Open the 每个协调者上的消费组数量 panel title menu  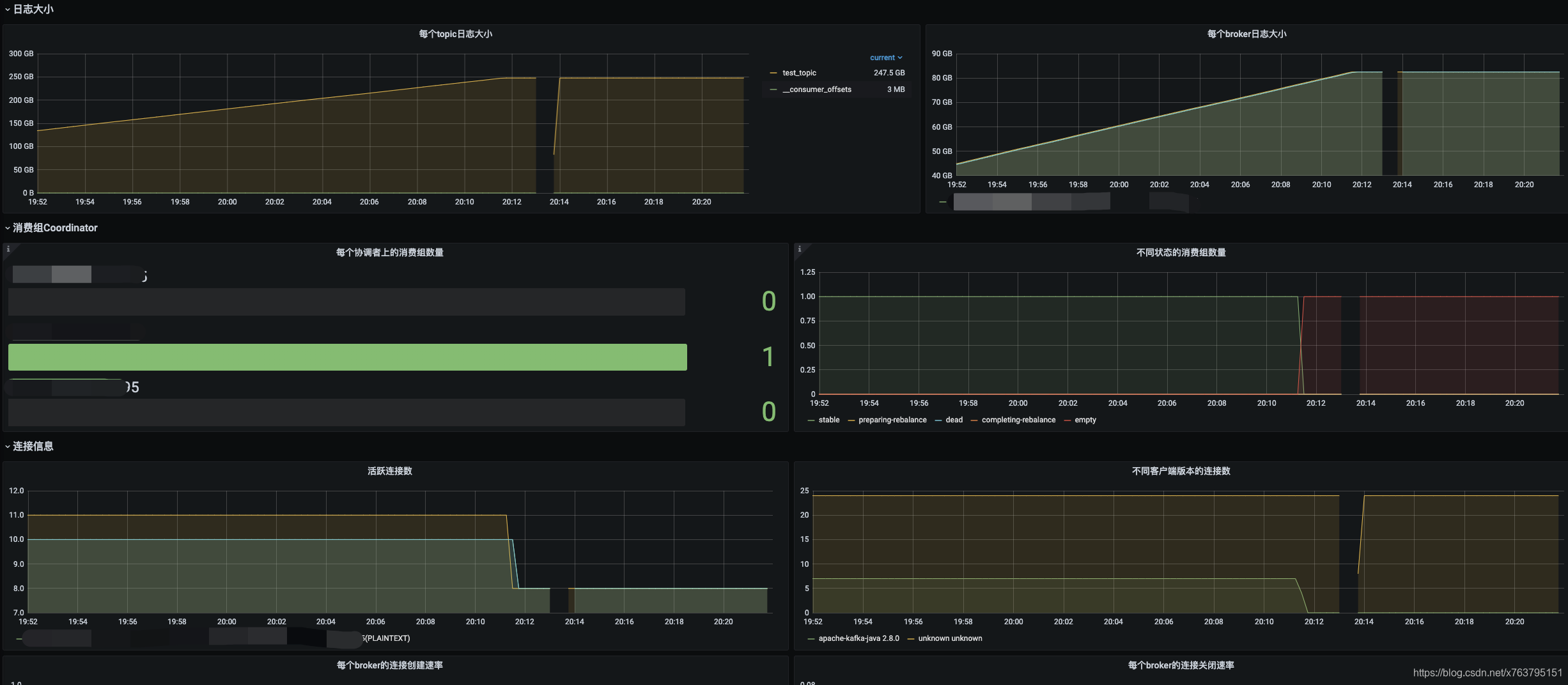pyautogui.click(x=390, y=252)
